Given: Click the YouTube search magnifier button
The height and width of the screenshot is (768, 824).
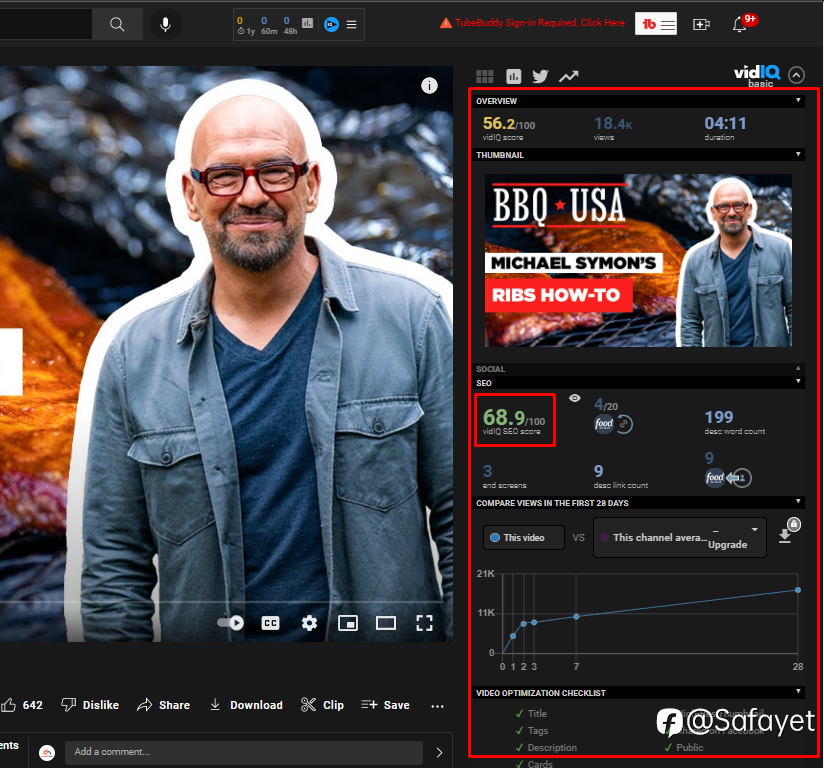Looking at the screenshot, I should click(x=117, y=24).
